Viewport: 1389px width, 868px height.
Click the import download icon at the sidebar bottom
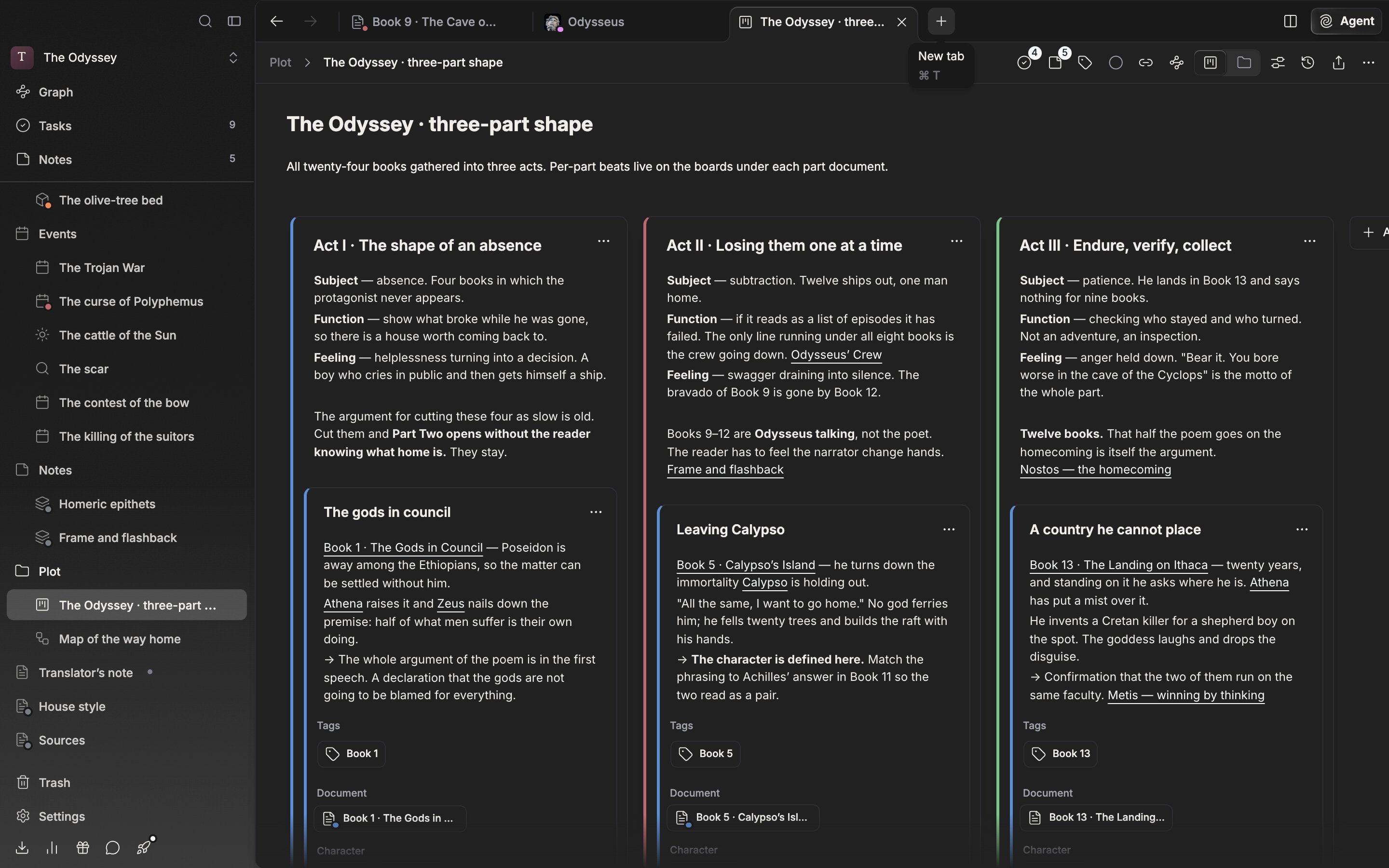[22, 847]
